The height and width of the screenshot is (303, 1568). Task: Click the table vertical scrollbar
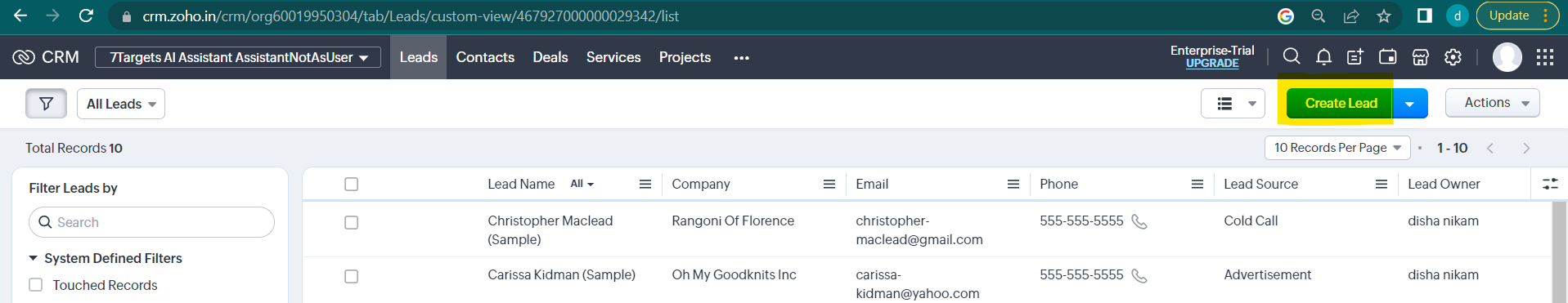point(1559,252)
